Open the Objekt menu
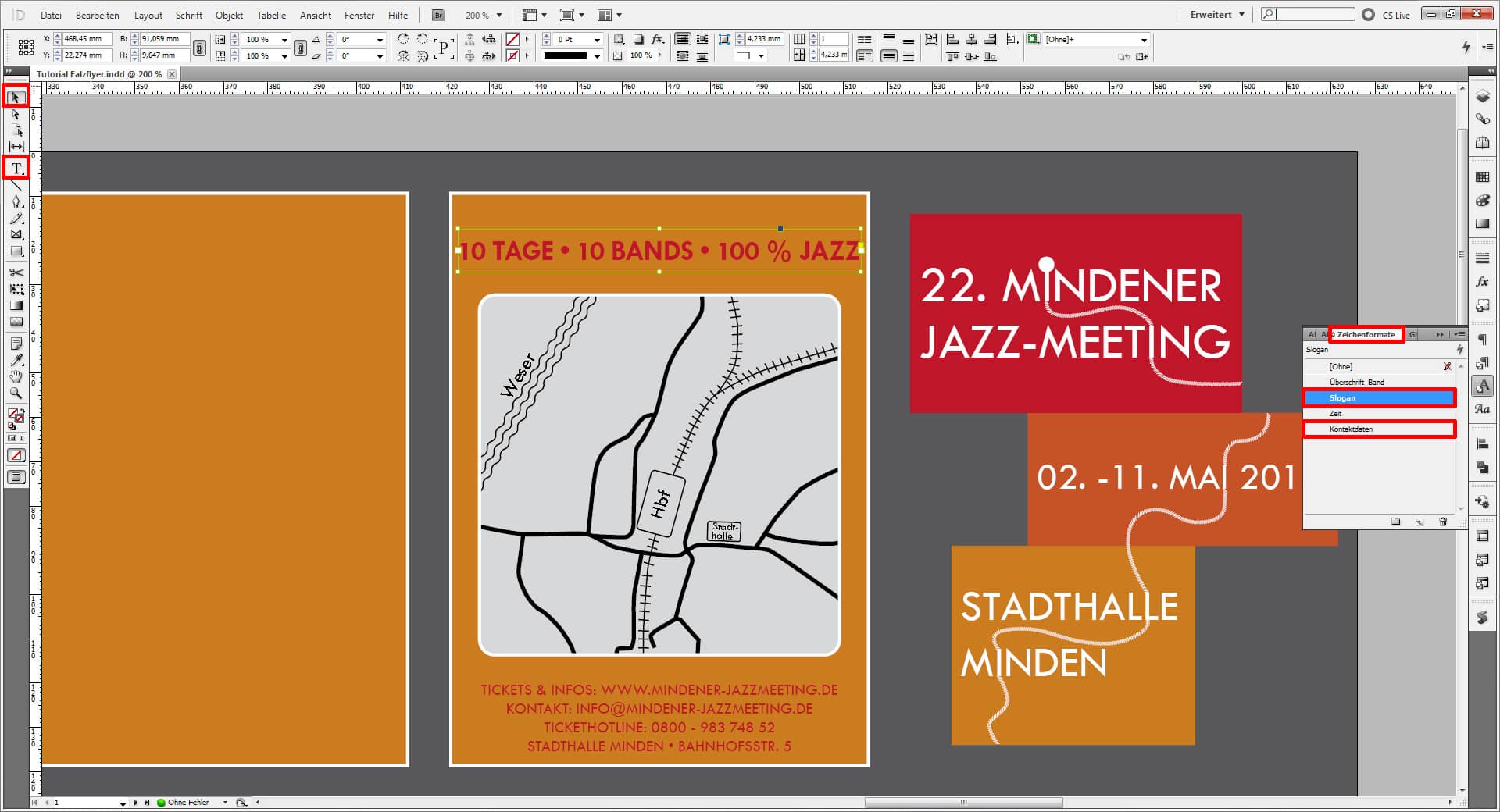This screenshot has width=1500, height=812. coord(228,15)
